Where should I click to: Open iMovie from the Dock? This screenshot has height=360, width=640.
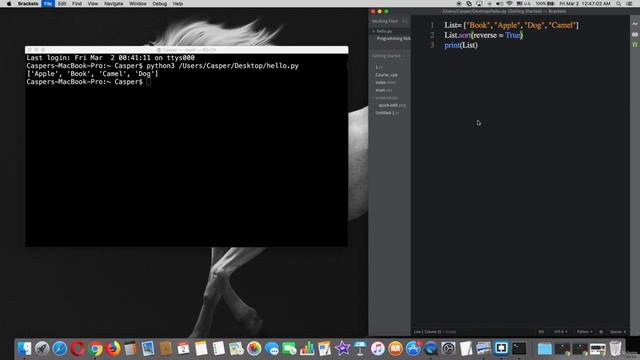pos(342,349)
